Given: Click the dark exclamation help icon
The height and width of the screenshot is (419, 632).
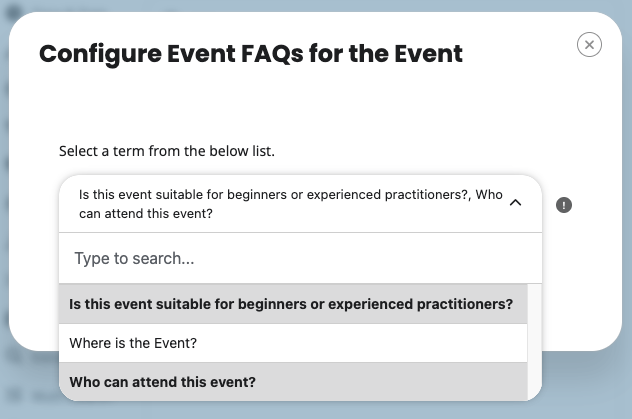Looking at the screenshot, I should (564, 205).
